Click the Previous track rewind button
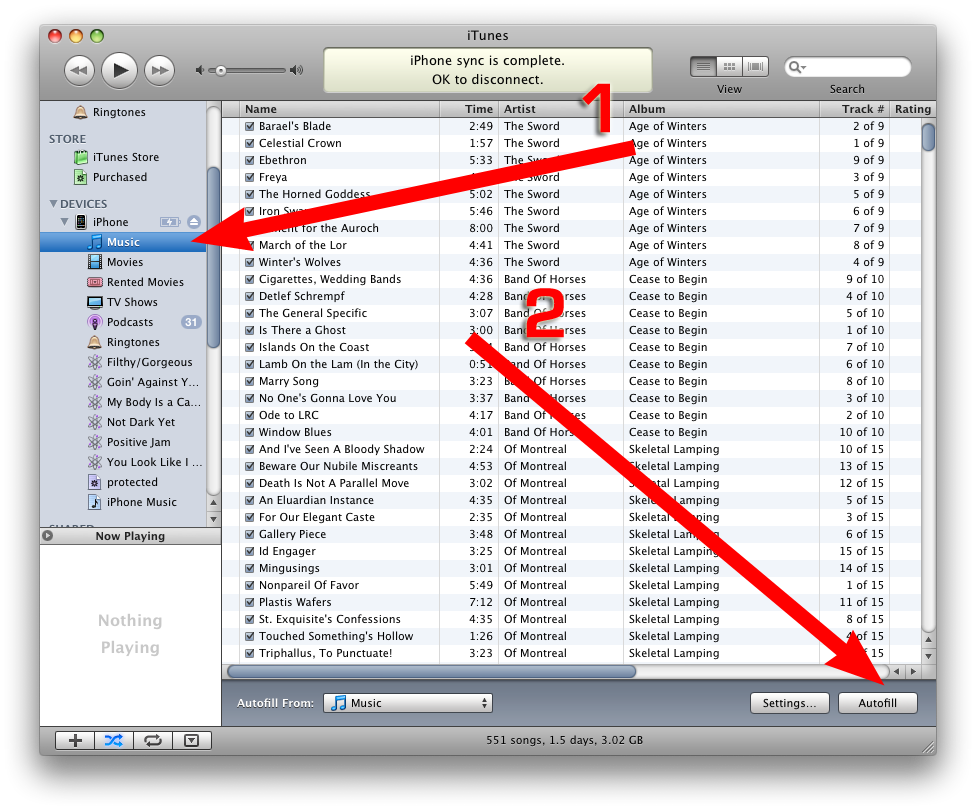976x810 pixels. point(80,70)
